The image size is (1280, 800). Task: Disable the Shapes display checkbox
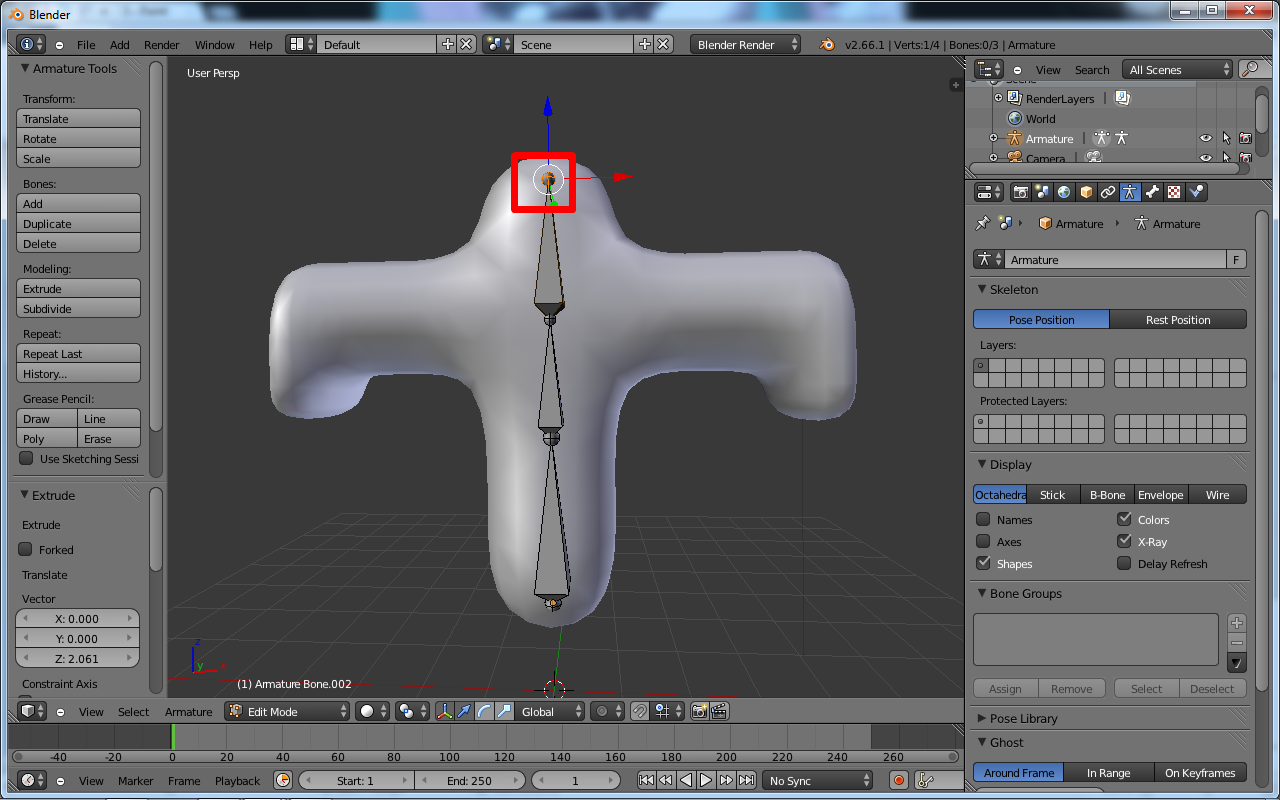click(x=982, y=563)
